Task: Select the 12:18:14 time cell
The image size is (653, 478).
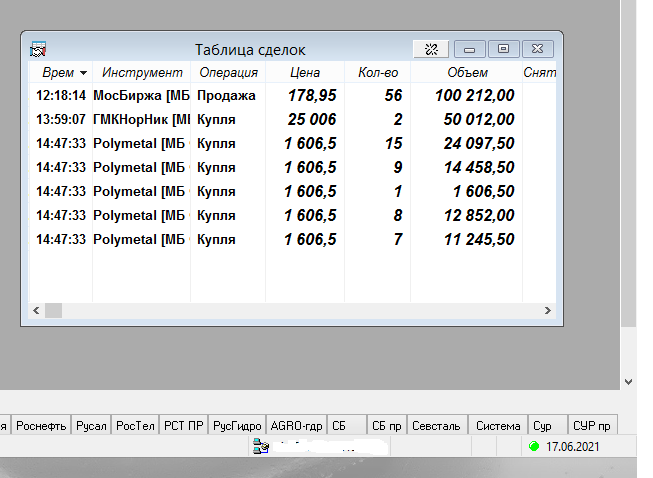Action: [61, 95]
